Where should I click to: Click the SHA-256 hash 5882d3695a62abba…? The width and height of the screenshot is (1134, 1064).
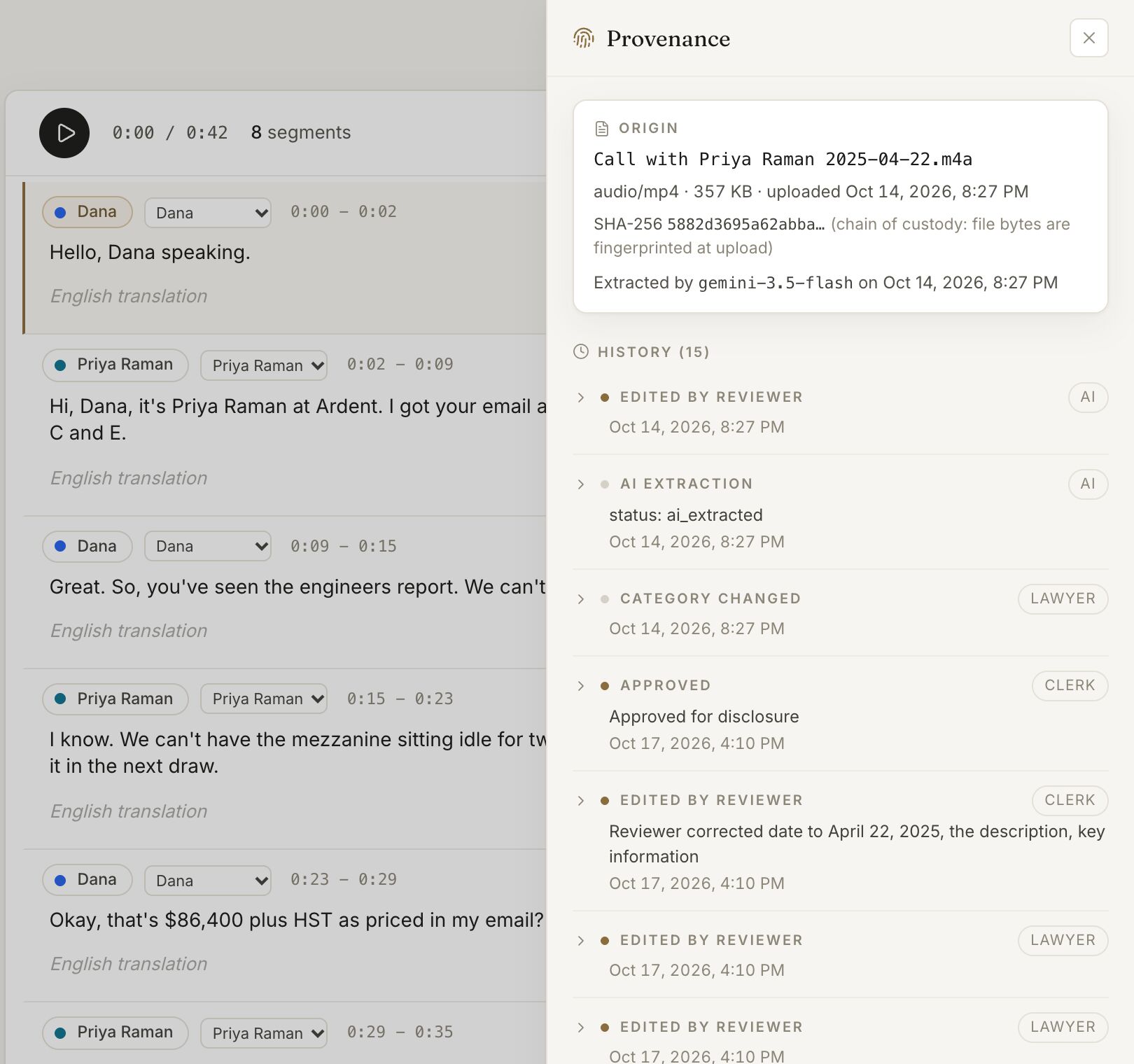coord(745,224)
